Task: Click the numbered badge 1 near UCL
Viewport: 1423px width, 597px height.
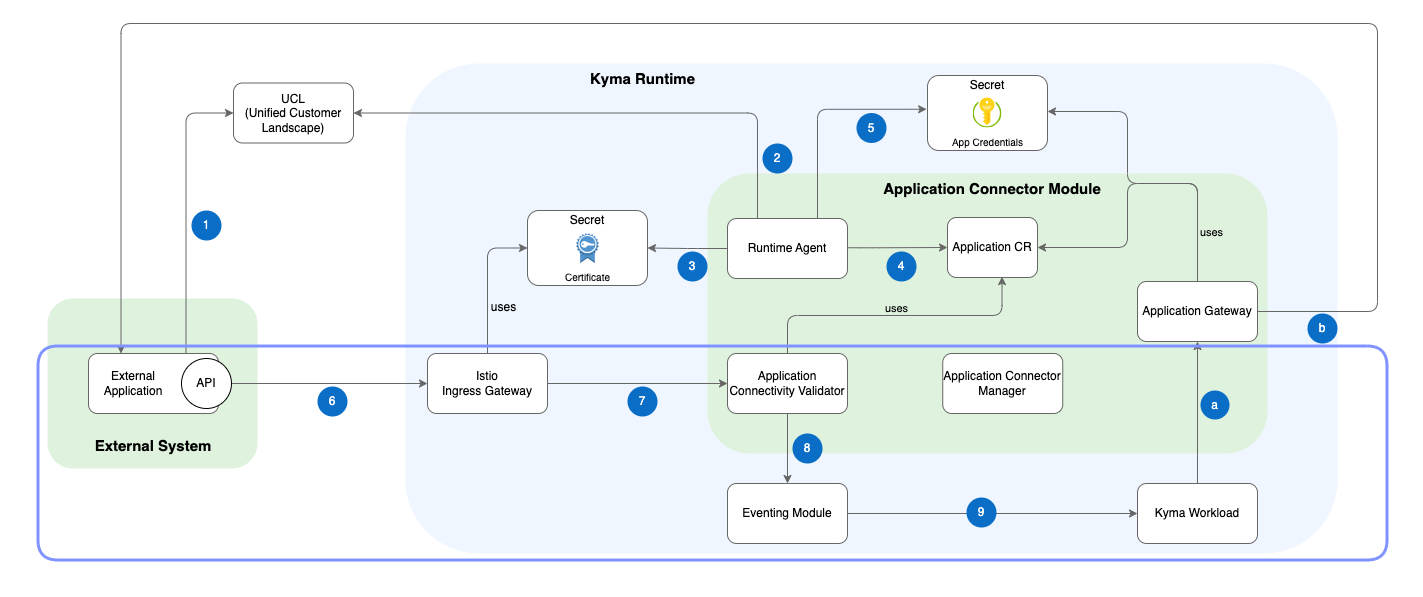Action: point(206,225)
